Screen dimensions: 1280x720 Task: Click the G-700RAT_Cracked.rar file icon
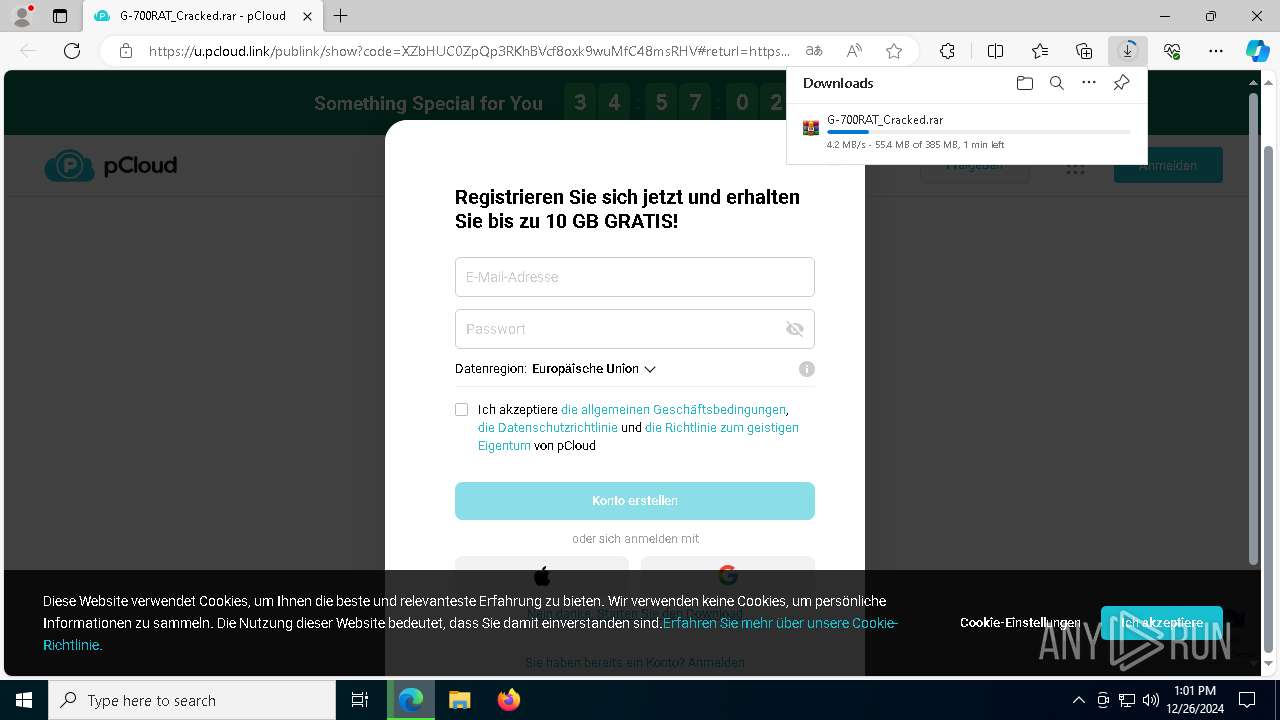(811, 127)
